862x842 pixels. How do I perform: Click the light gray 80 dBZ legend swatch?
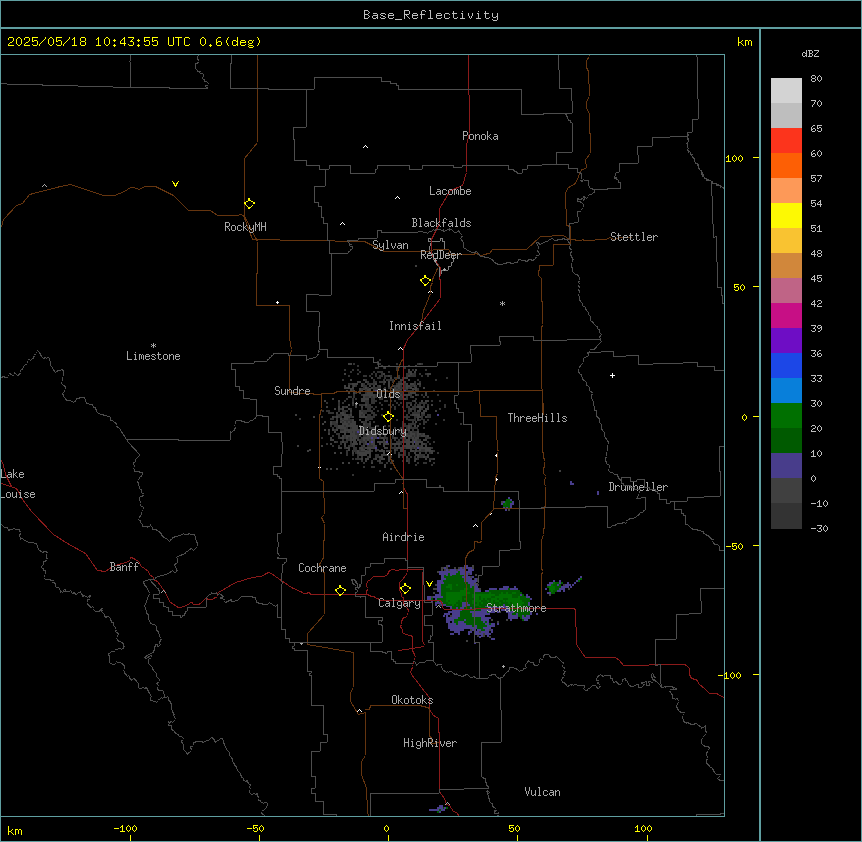coord(786,91)
